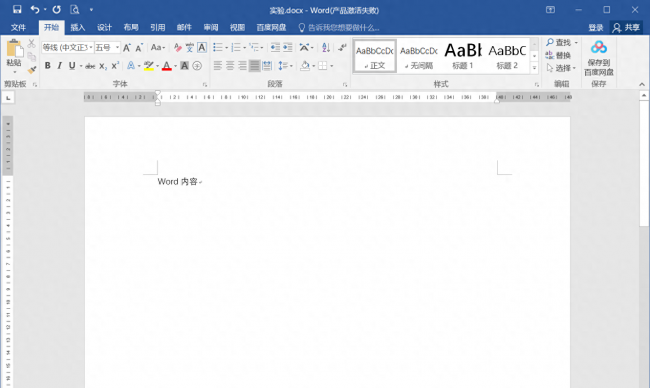Switch to the 布局 (Layout) tab
Screen dimensions: 650x388
pyautogui.click(x=131, y=27)
